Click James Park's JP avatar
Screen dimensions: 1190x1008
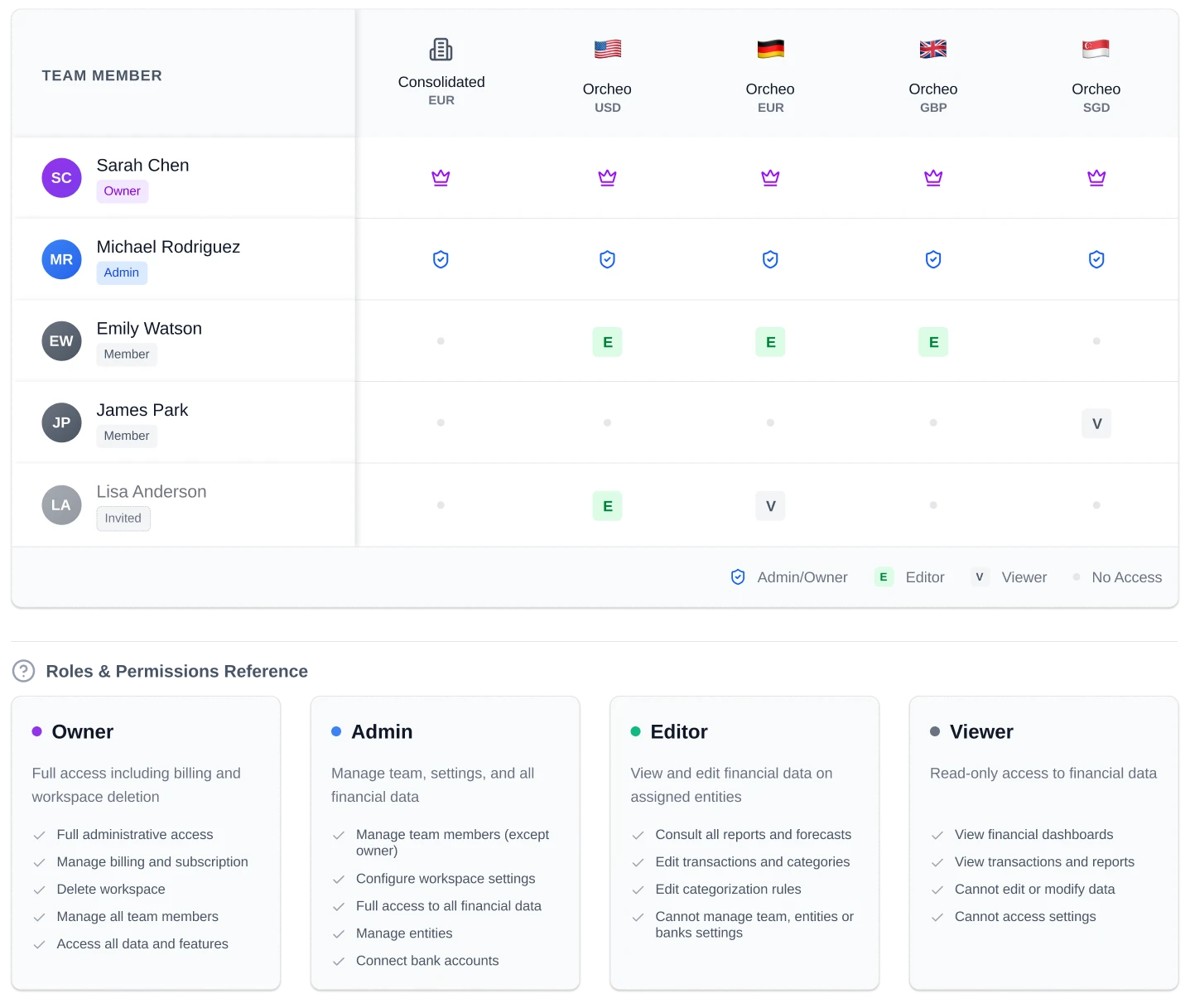61,422
